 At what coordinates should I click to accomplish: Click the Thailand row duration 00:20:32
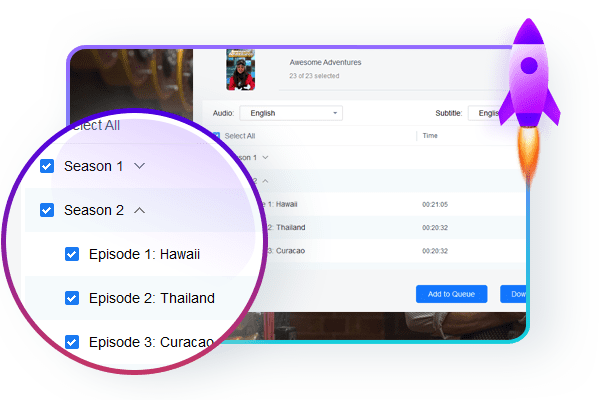coord(435,228)
